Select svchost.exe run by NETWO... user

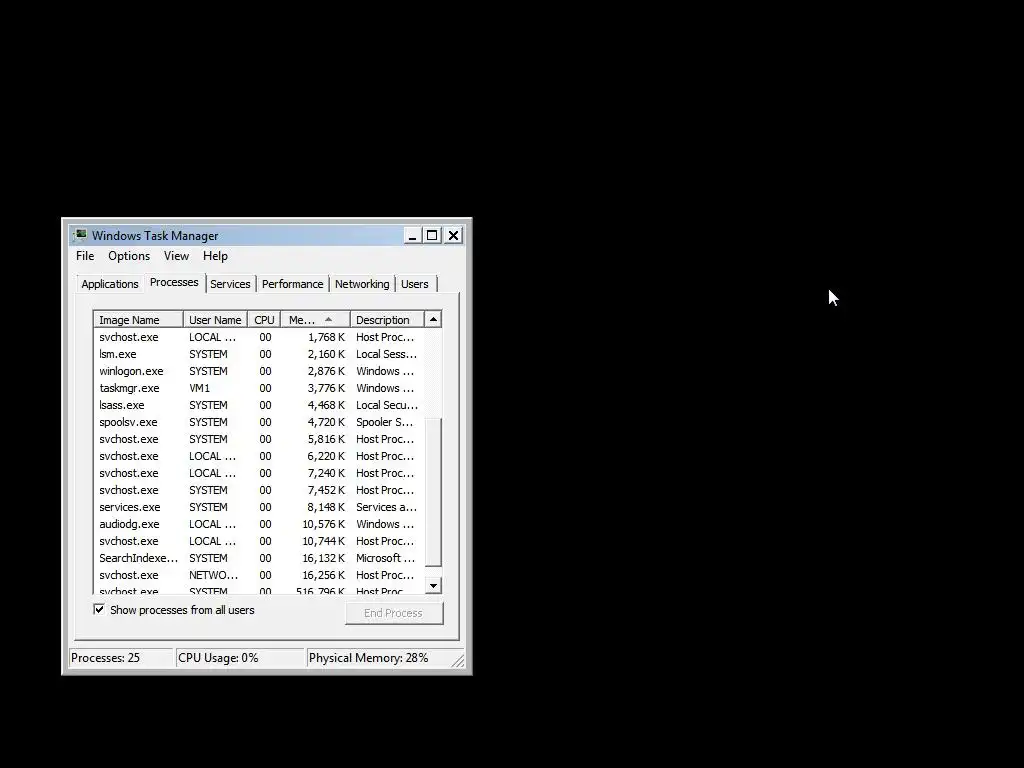(x=259, y=575)
